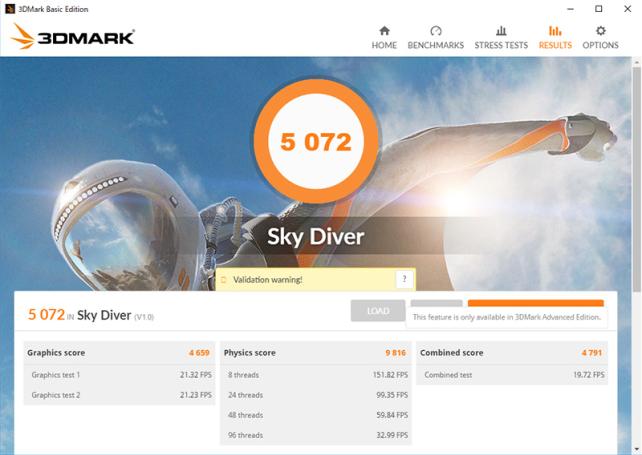Image resolution: width=642 pixels, height=455 pixels.
Task: Minimize the 3DMark window
Action: (570, 9)
